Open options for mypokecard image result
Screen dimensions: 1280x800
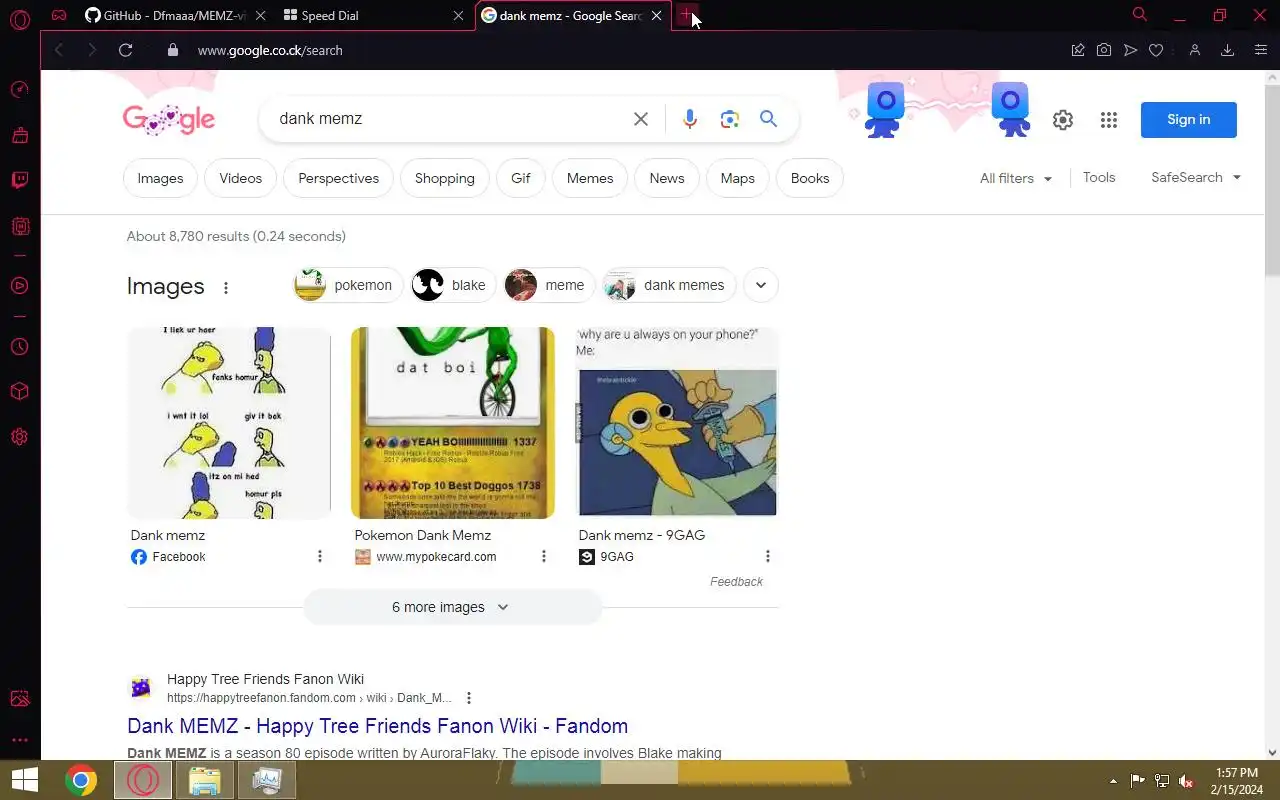544,556
